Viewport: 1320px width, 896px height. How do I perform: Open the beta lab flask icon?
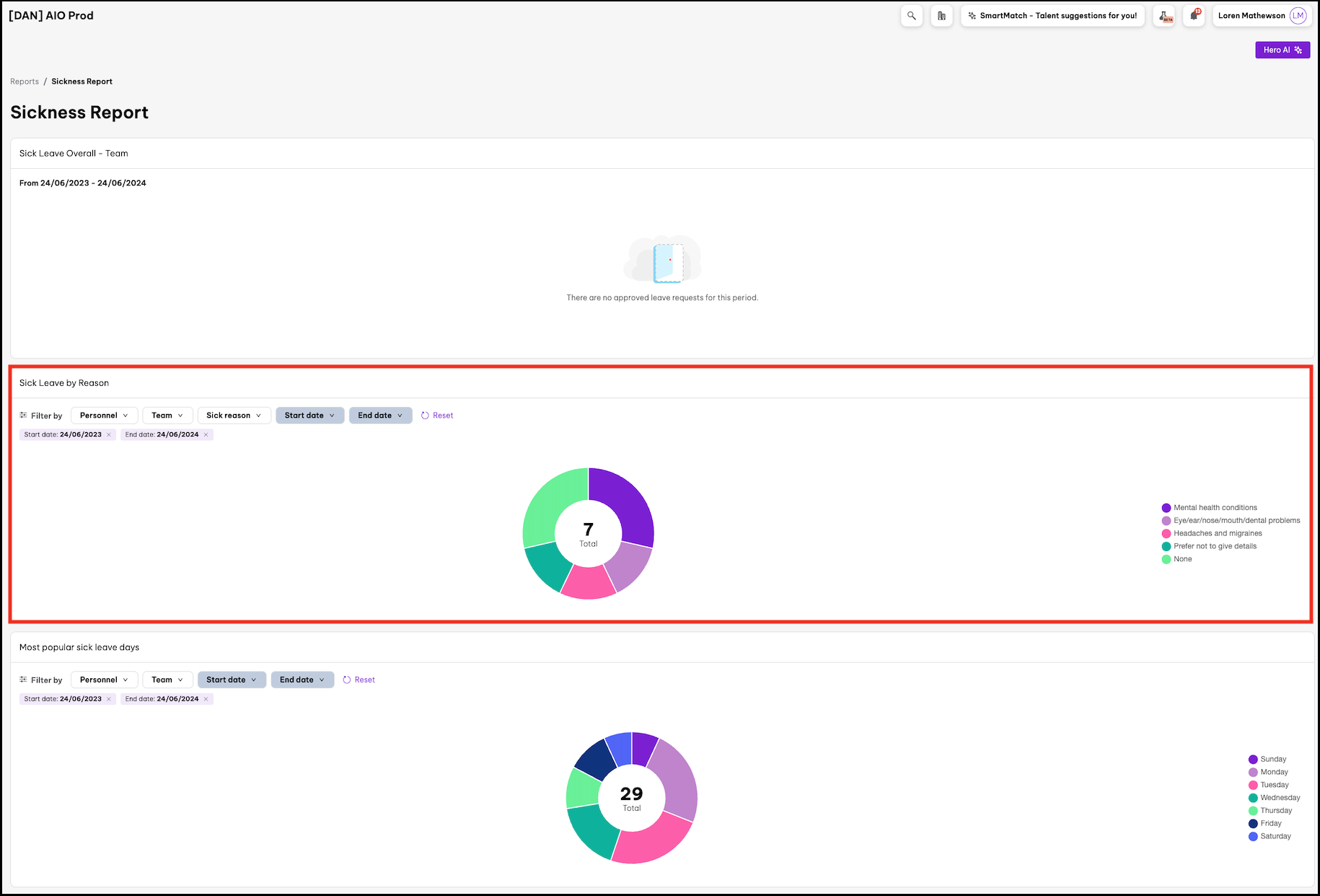1163,16
